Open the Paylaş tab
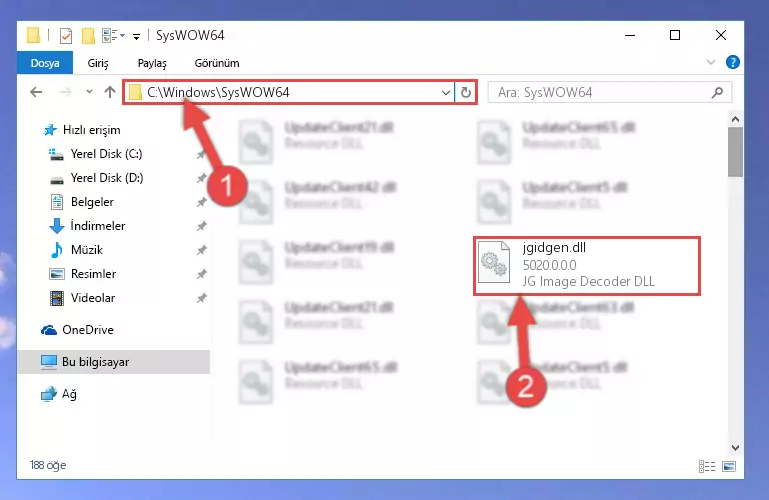The width and height of the screenshot is (769, 500). [x=152, y=63]
